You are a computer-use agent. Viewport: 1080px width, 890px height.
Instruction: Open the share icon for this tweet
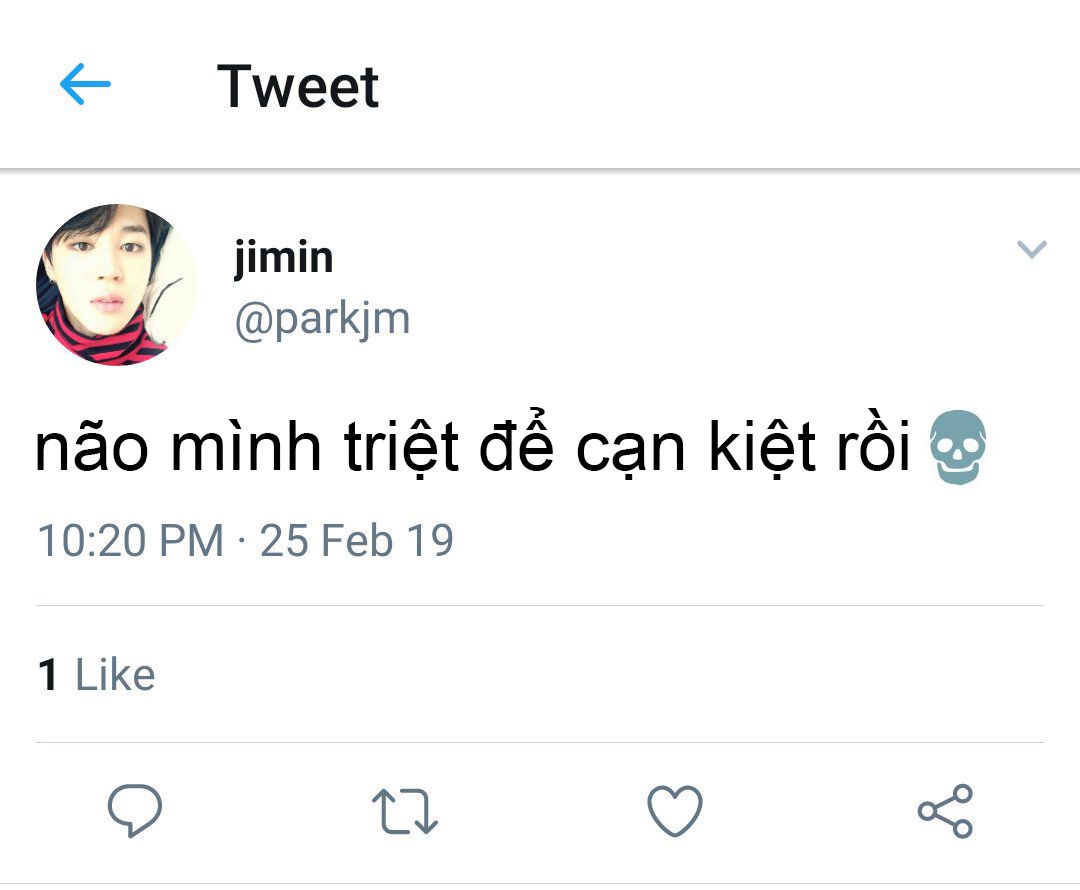[945, 810]
